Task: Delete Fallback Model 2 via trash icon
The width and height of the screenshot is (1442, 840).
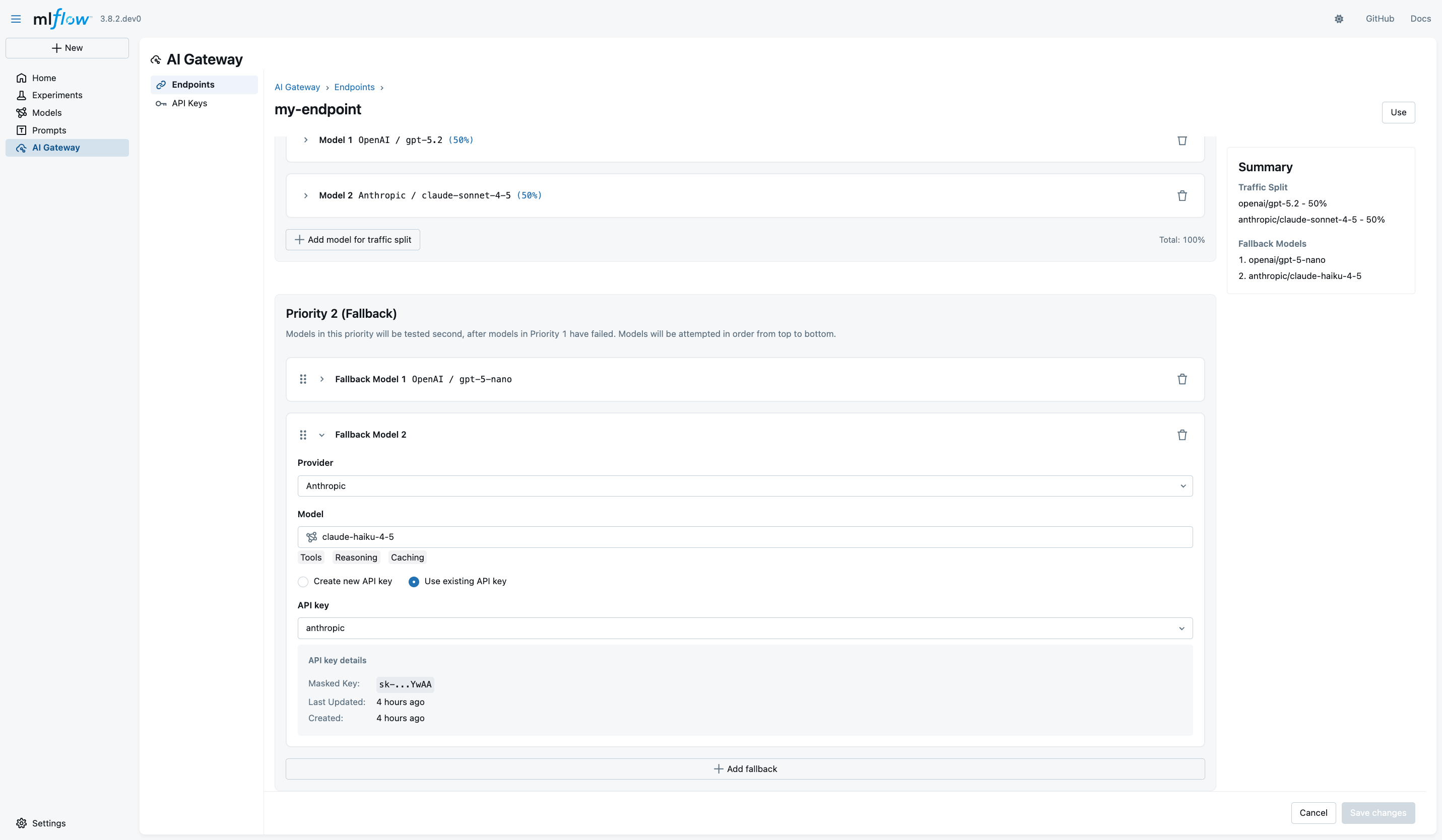Action: [x=1183, y=435]
